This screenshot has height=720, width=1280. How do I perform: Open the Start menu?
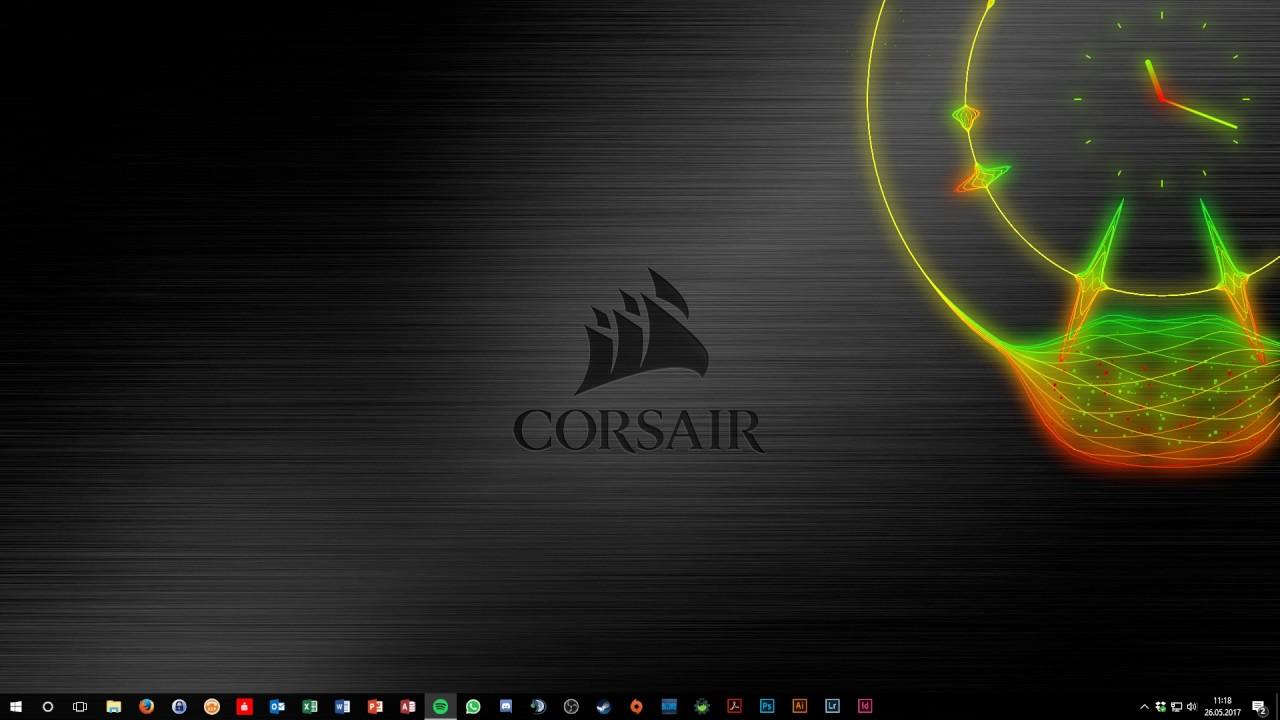pyautogui.click(x=15, y=706)
